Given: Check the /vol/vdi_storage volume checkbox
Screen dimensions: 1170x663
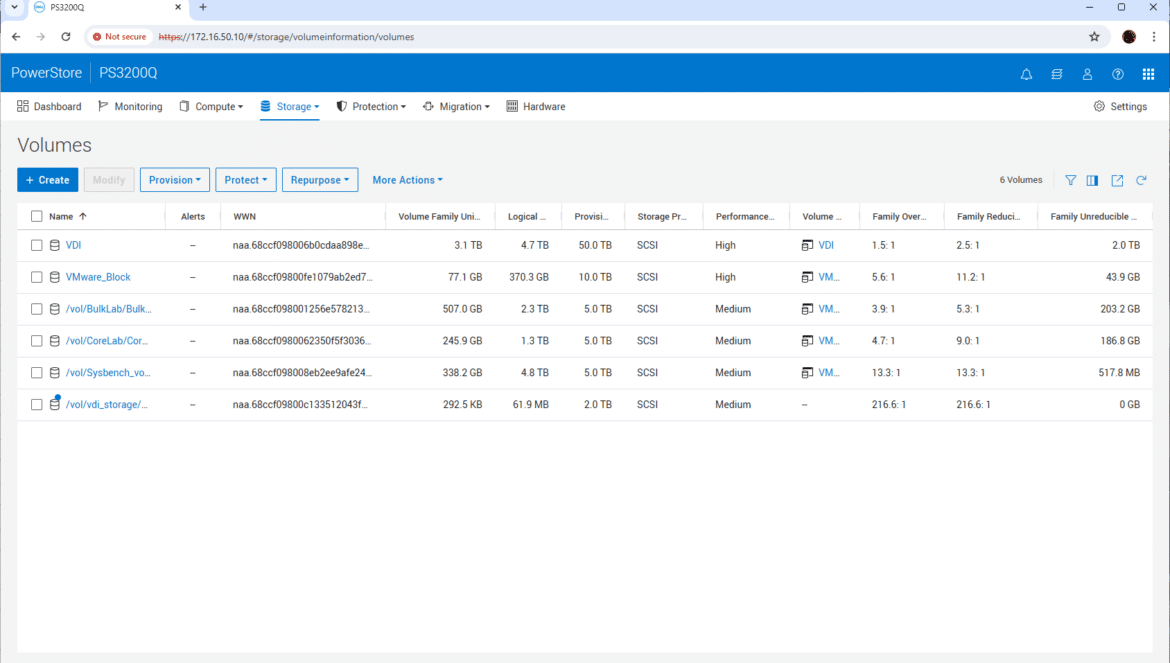Looking at the screenshot, I should pos(37,404).
